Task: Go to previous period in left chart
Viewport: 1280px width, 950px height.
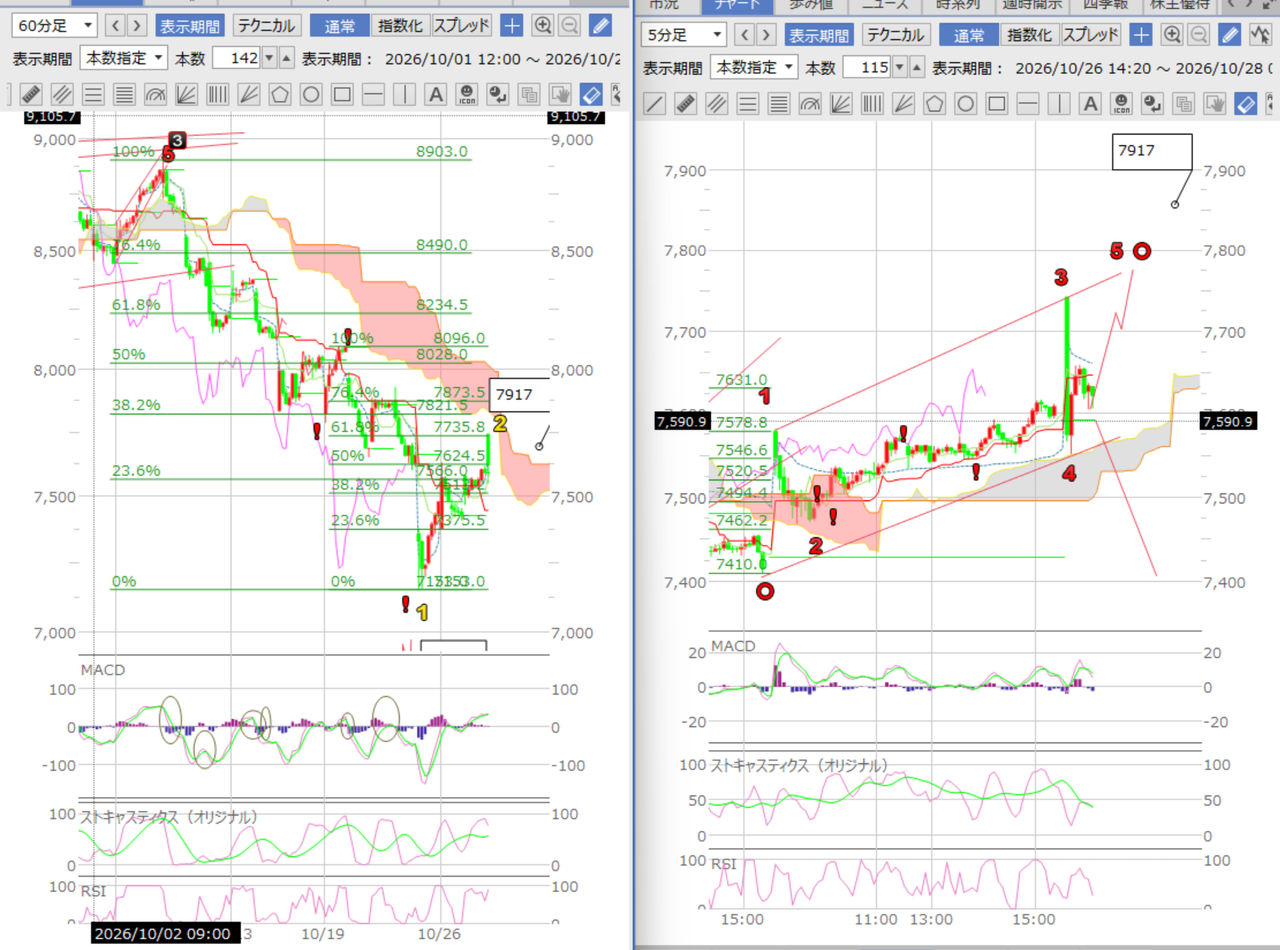Action: [116, 26]
